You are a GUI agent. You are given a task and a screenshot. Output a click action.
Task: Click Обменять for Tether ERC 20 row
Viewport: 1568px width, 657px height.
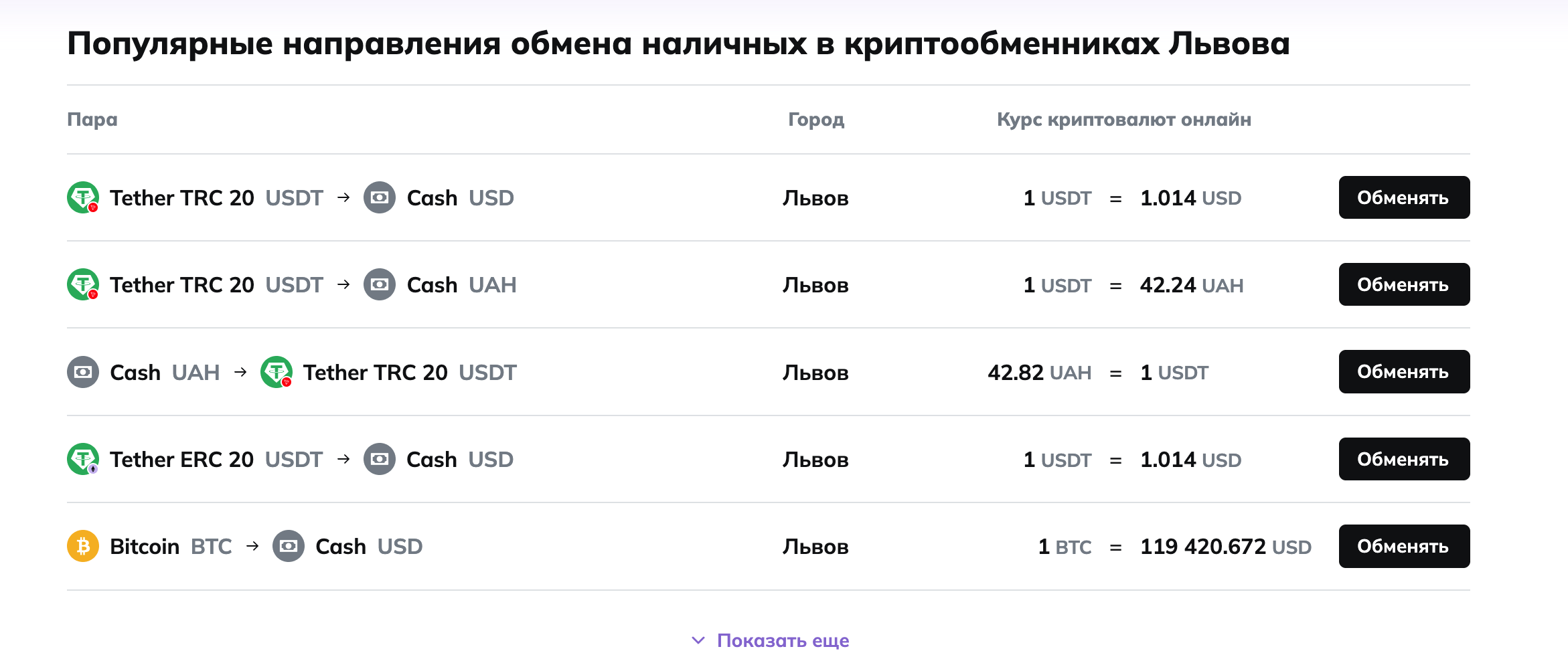(1404, 459)
